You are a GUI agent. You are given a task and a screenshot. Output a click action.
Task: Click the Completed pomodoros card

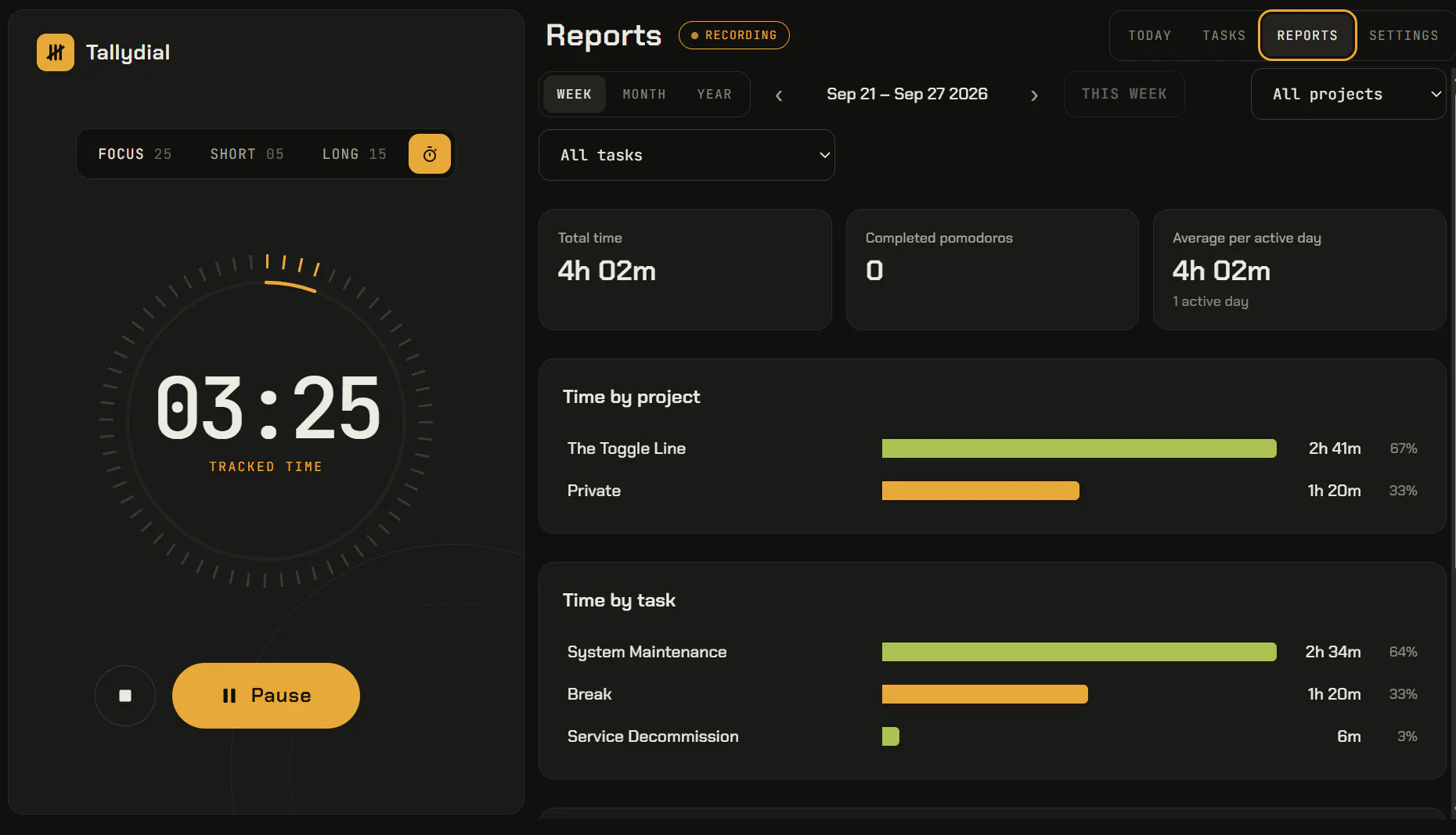(992, 269)
